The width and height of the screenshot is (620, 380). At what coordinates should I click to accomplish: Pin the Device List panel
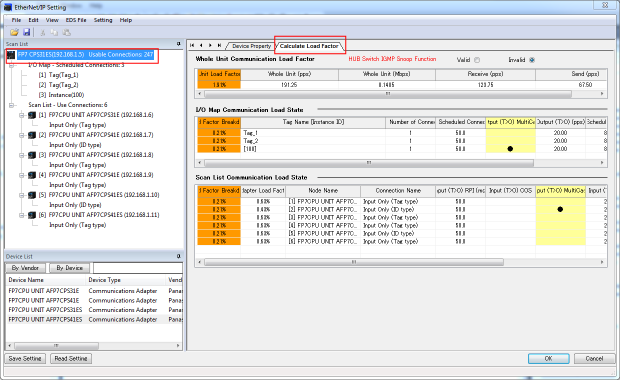pyautogui.click(x=178, y=256)
